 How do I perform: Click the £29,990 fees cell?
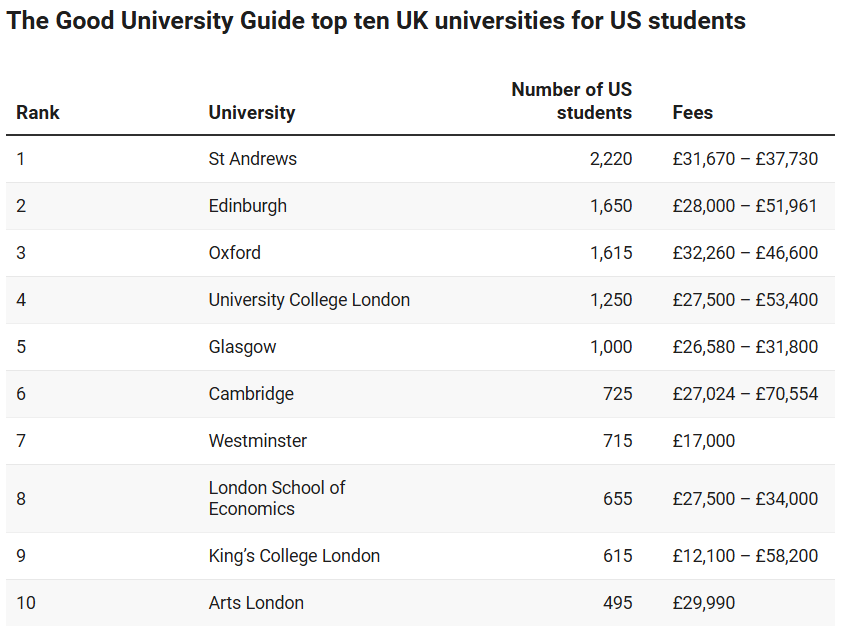point(703,603)
